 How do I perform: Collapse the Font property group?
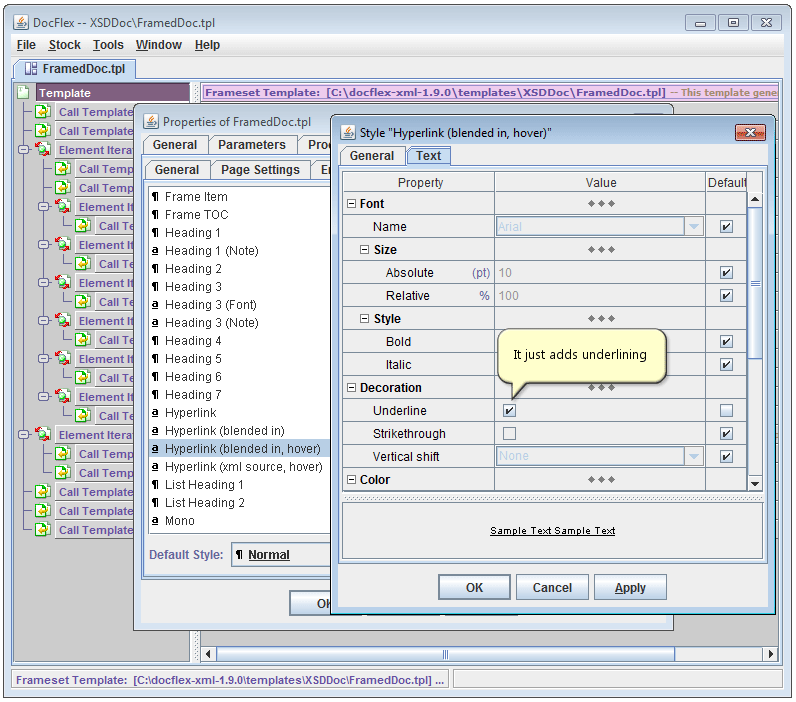click(352, 204)
